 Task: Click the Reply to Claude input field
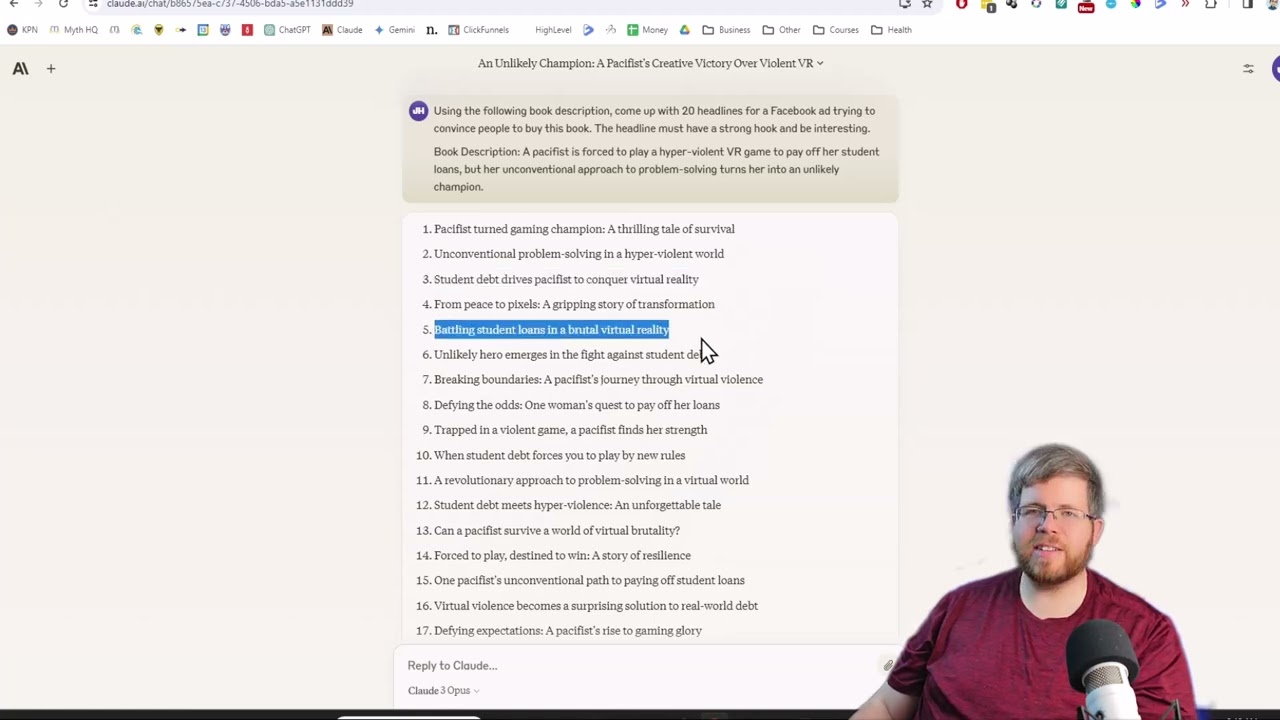pos(640,665)
